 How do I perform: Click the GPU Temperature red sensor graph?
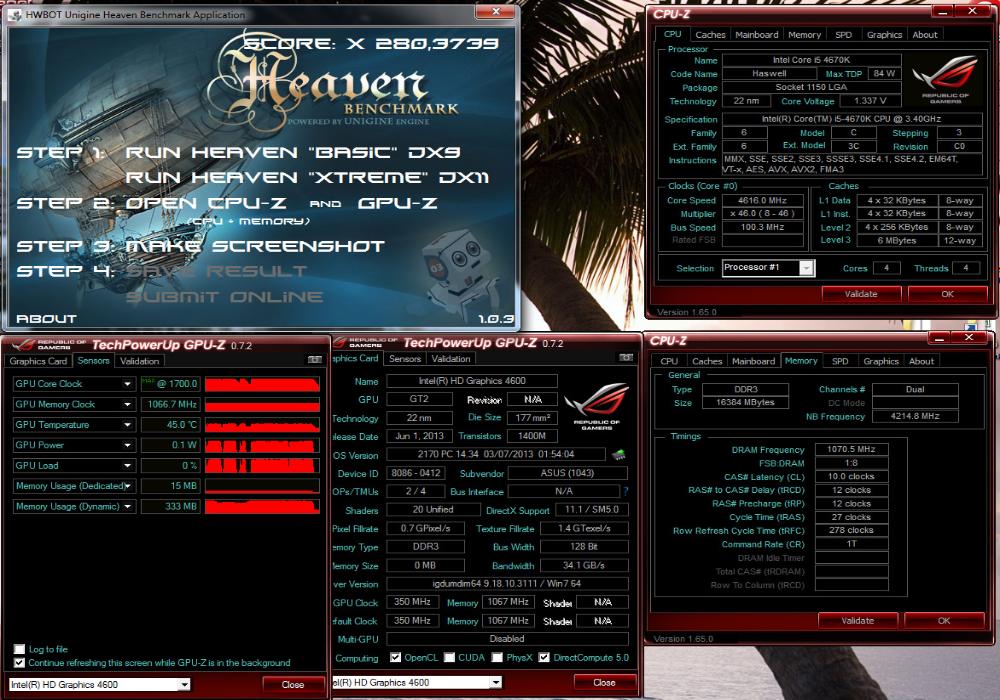[x=262, y=425]
